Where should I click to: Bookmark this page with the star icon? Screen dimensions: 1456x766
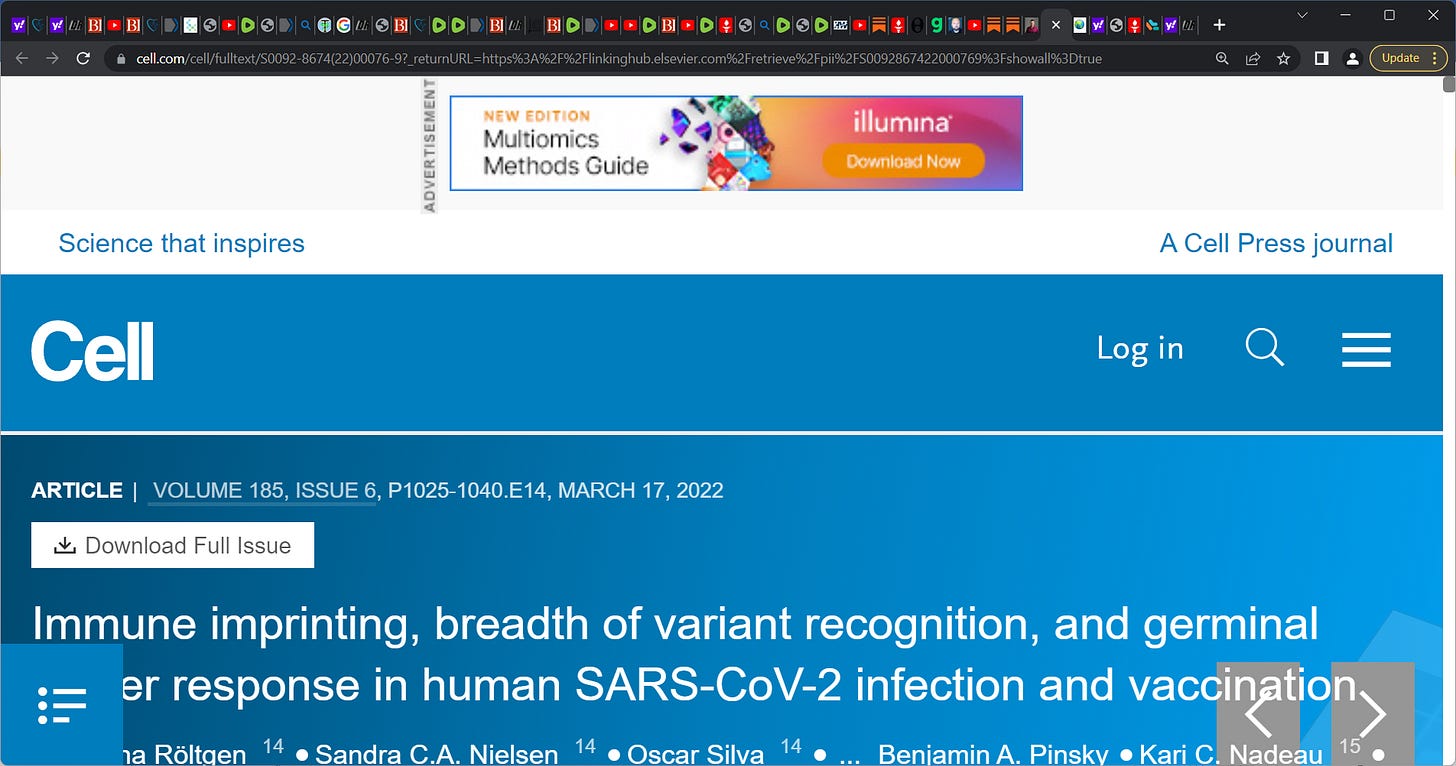1283,59
